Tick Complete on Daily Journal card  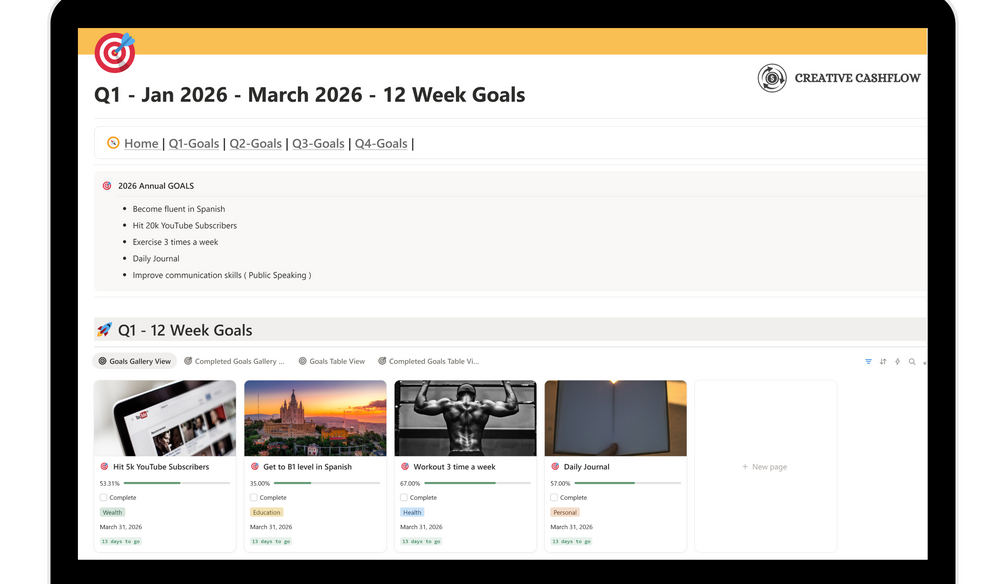tap(554, 497)
